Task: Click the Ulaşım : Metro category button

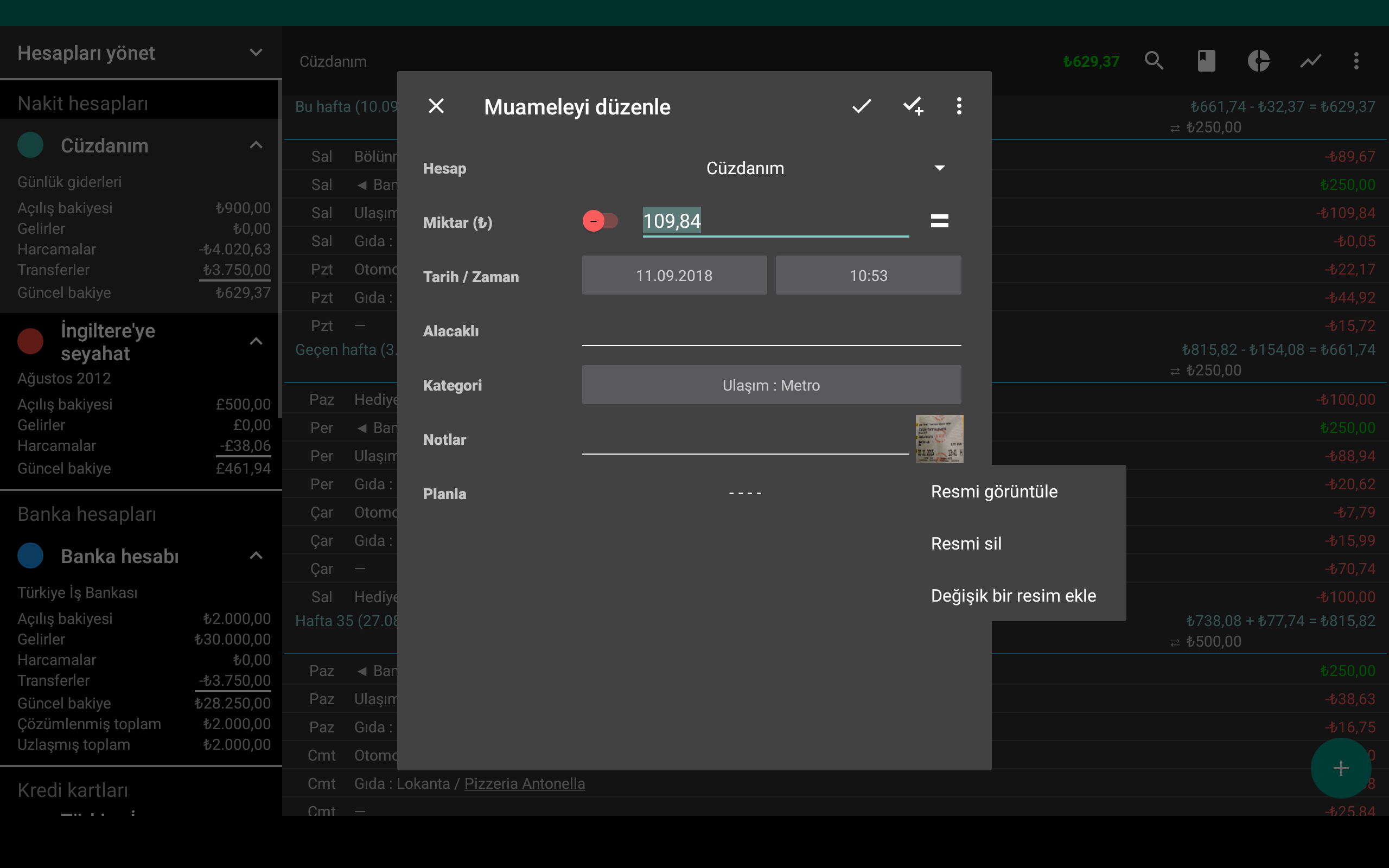Action: [x=771, y=385]
